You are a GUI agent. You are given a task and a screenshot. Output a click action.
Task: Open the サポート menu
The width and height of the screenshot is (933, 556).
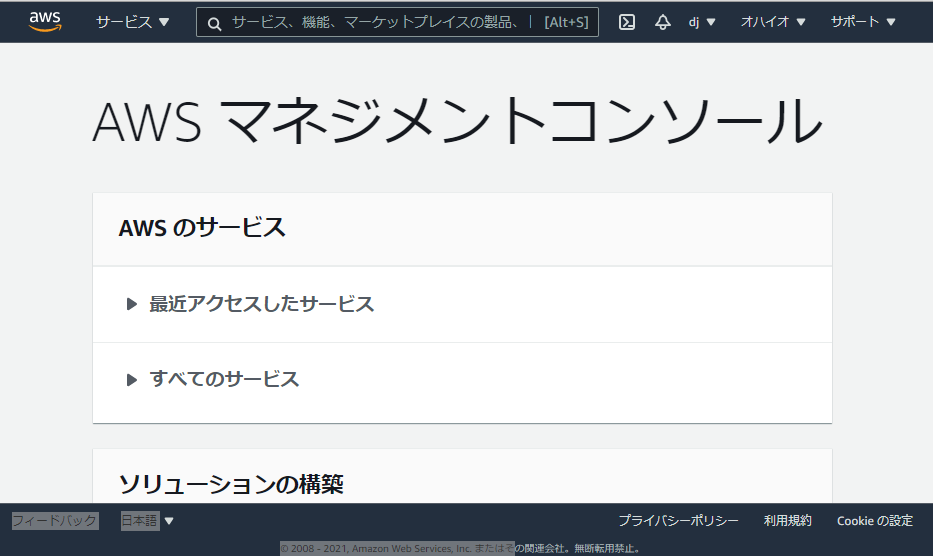tap(863, 22)
